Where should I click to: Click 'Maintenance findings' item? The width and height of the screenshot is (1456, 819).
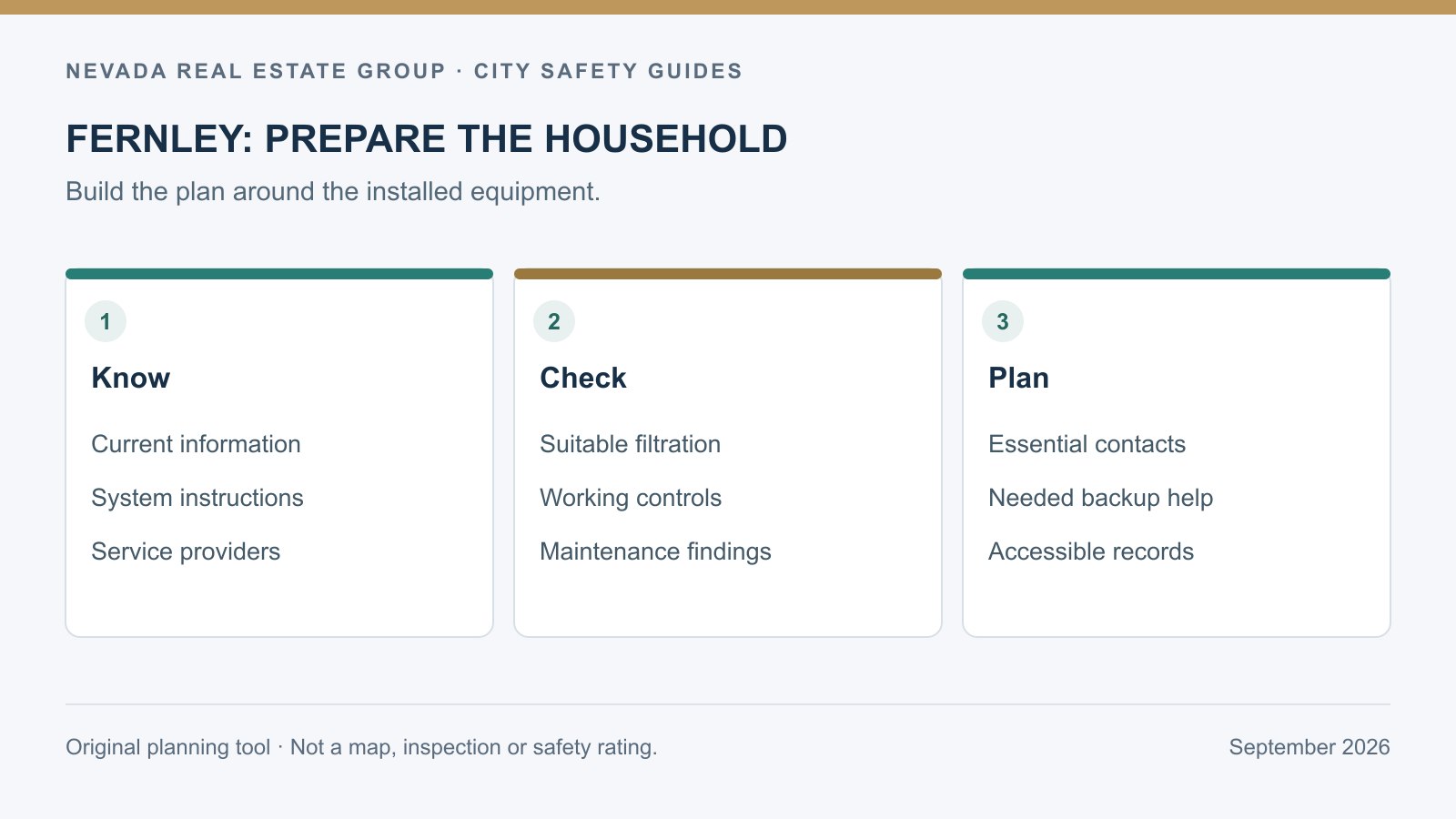point(655,551)
